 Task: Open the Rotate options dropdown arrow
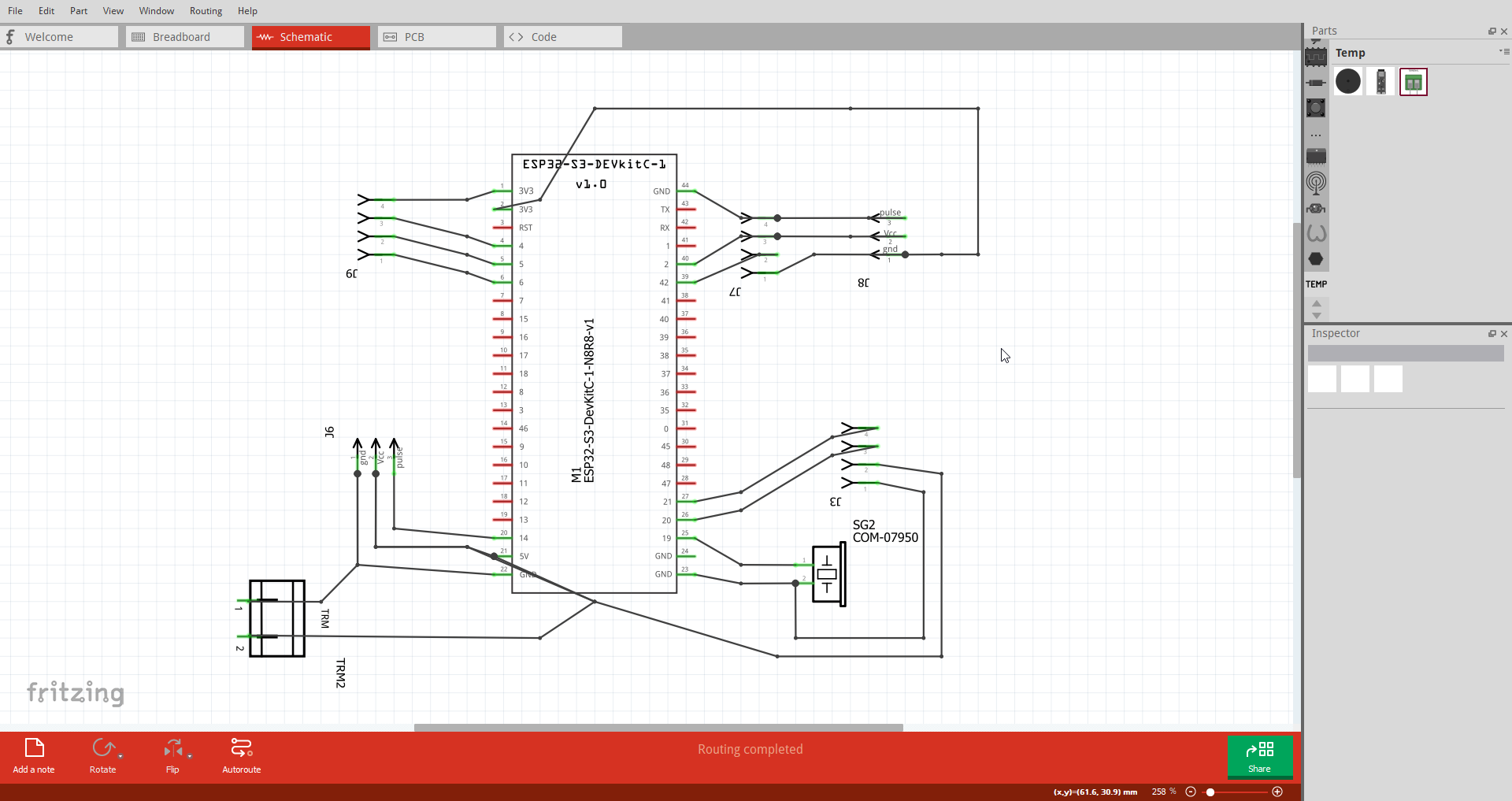120,756
